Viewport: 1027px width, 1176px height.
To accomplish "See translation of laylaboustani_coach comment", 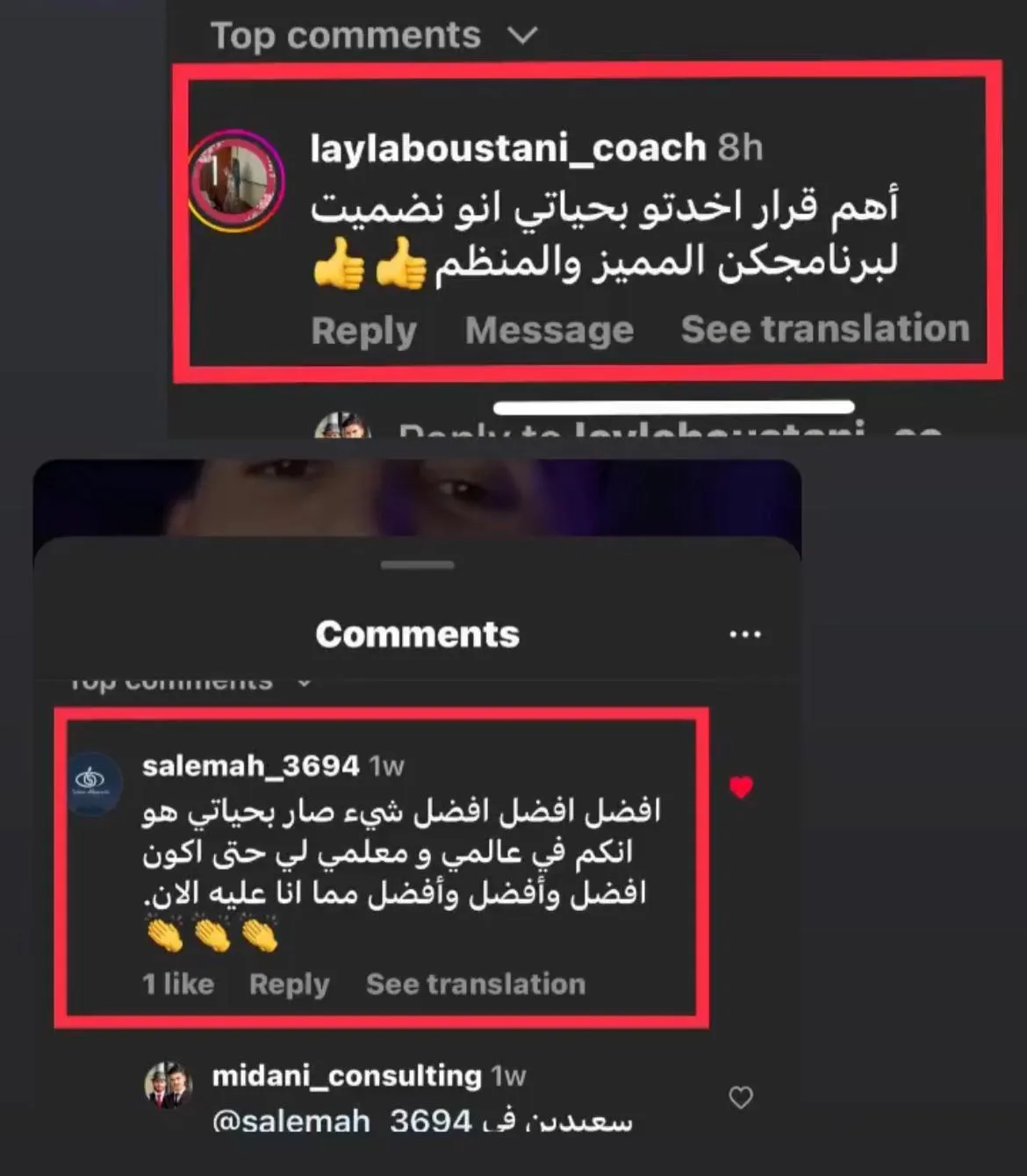I will (825, 328).
